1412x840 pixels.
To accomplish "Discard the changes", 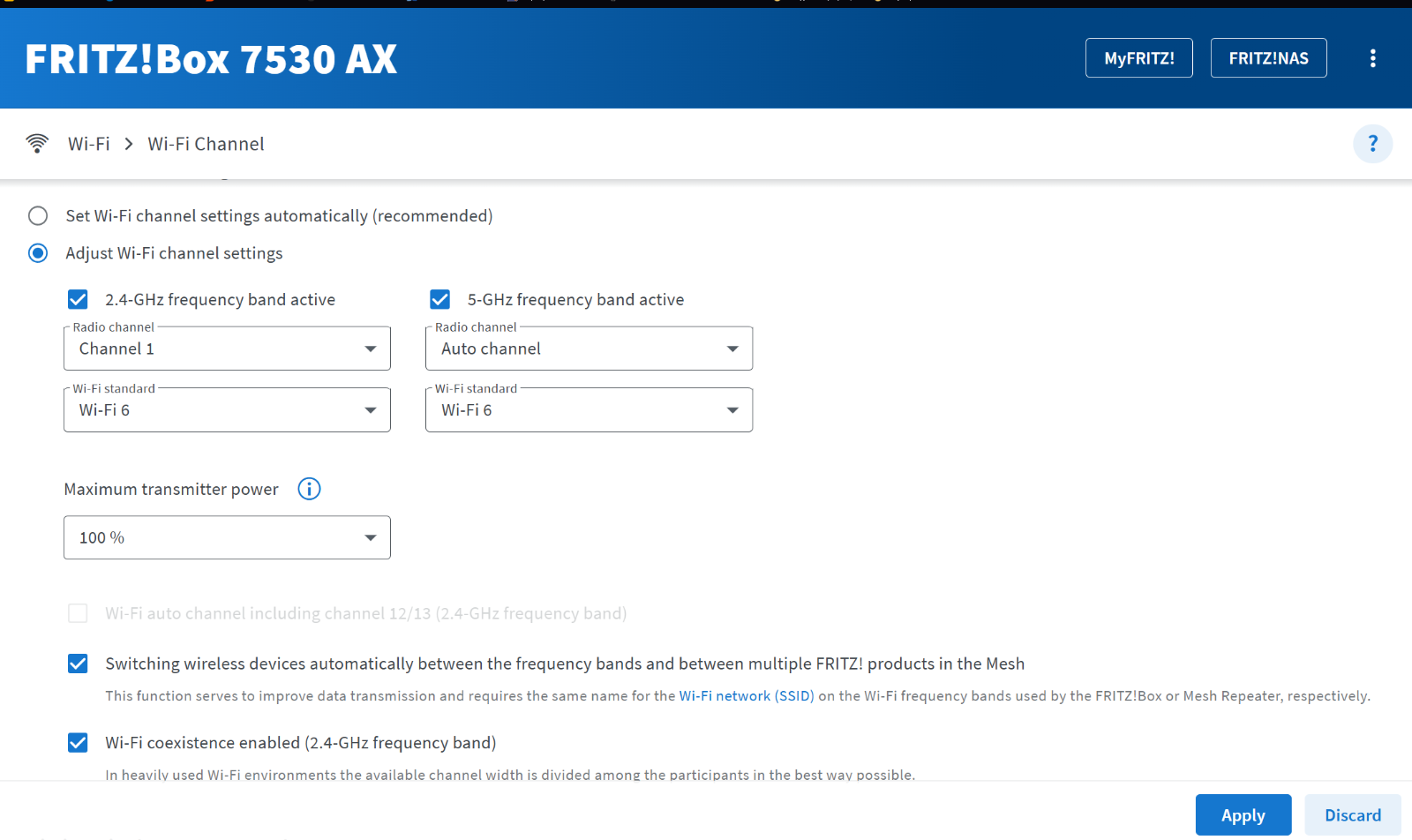I will tap(1353, 815).
